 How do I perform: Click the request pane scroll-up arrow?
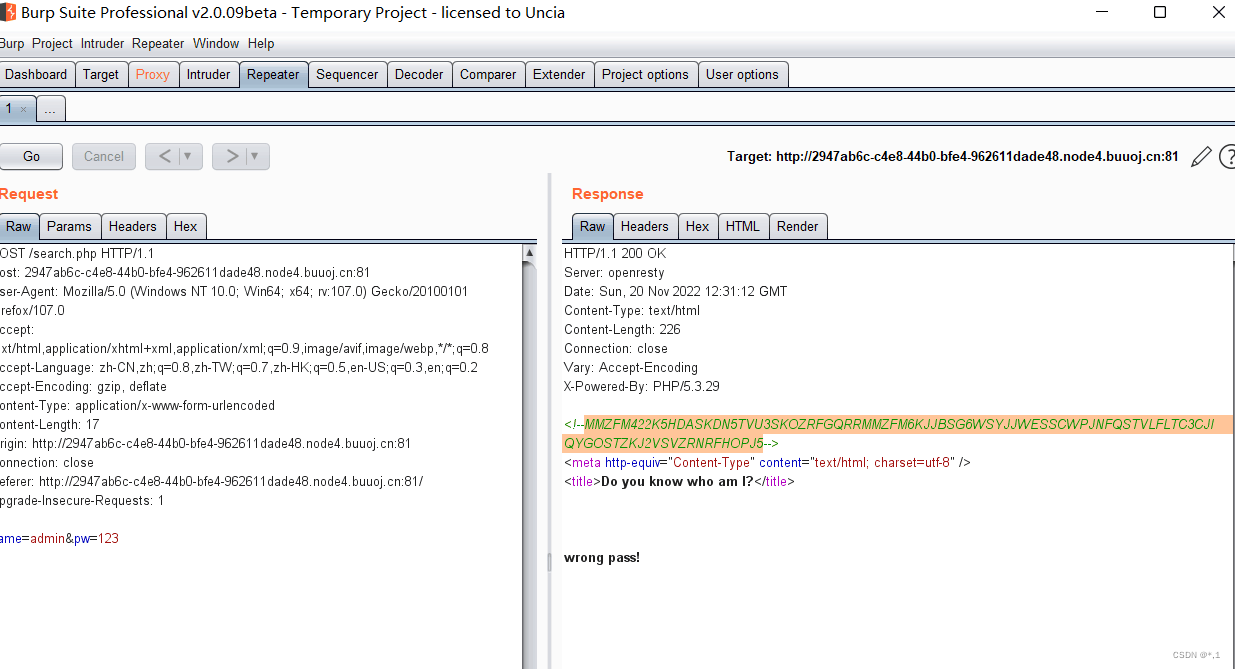pyautogui.click(x=530, y=253)
